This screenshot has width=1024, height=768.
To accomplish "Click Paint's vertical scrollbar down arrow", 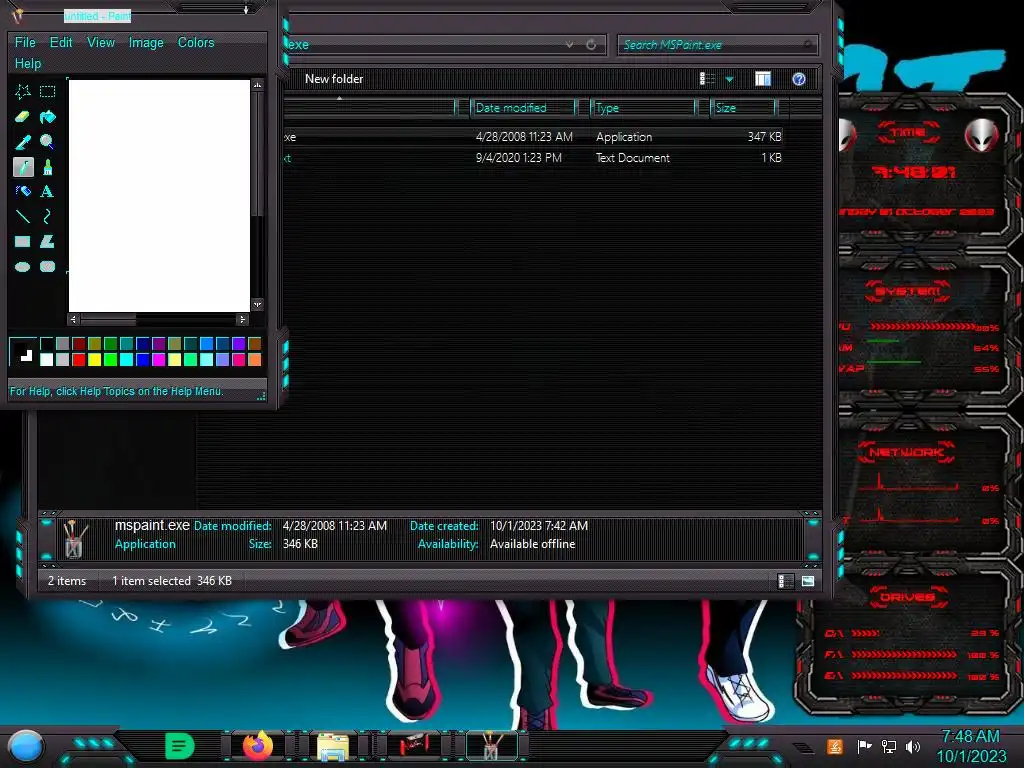I will [257, 305].
